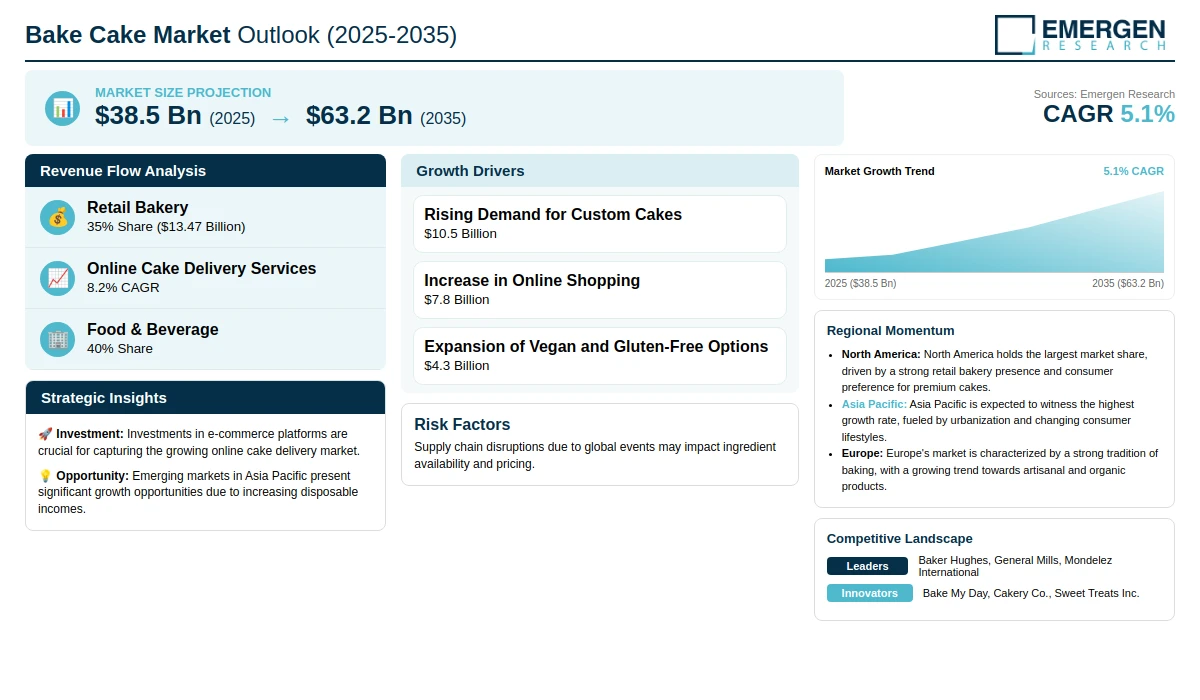The height and width of the screenshot is (700, 1200).
Task: Open the Increase in Online Shopping card
Action: (600, 290)
